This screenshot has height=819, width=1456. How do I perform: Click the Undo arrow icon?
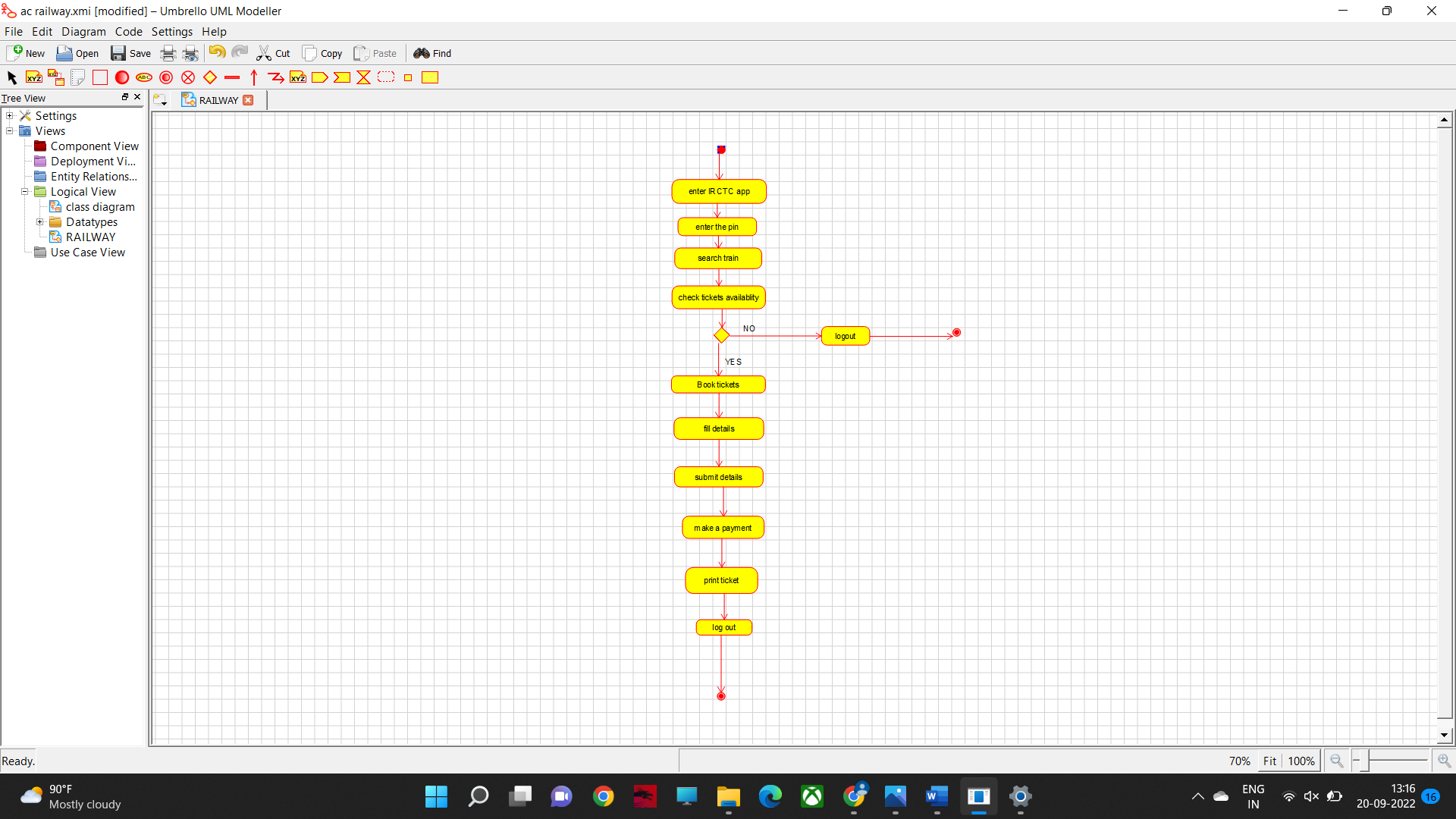217,52
